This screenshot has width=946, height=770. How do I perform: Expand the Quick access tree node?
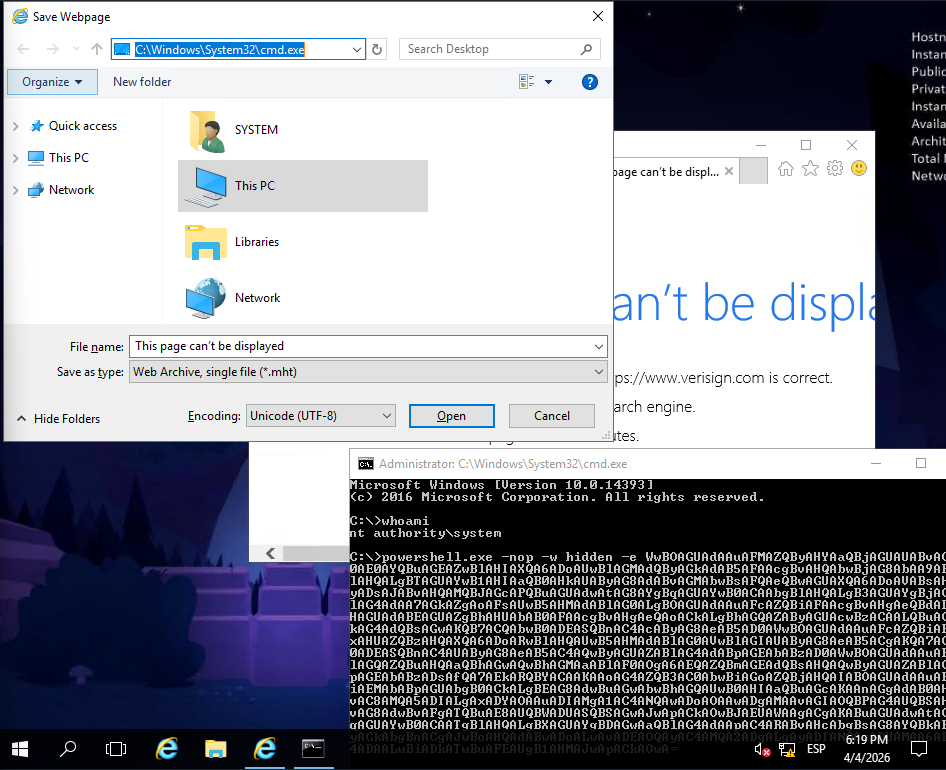[x=15, y=126]
